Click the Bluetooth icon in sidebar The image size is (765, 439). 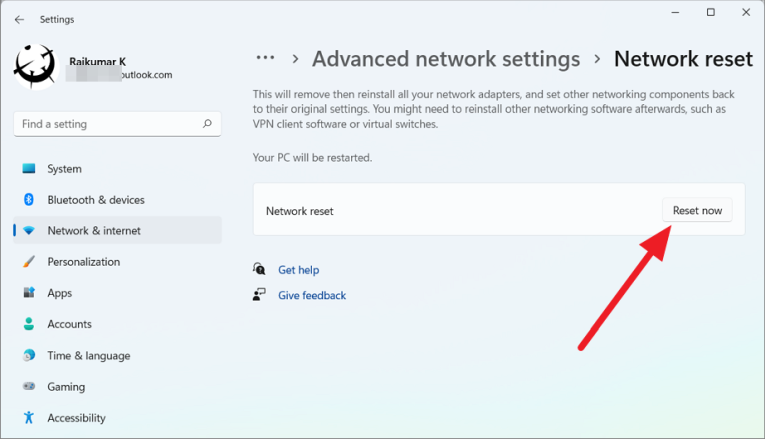click(x=29, y=200)
